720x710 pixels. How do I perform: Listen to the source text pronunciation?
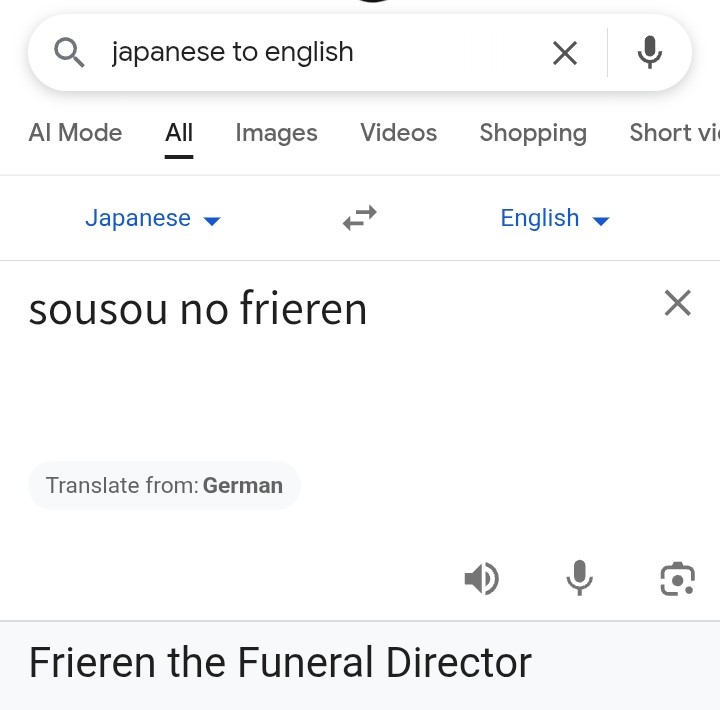tap(481, 578)
